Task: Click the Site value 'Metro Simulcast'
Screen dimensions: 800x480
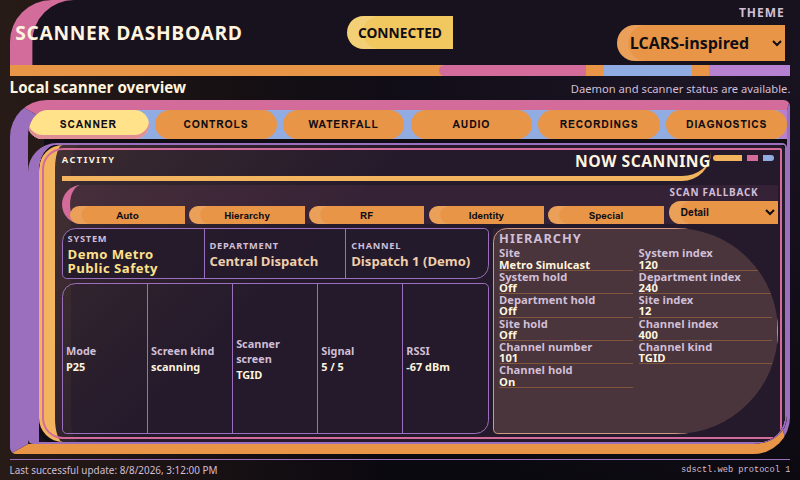Action: [x=544, y=265]
